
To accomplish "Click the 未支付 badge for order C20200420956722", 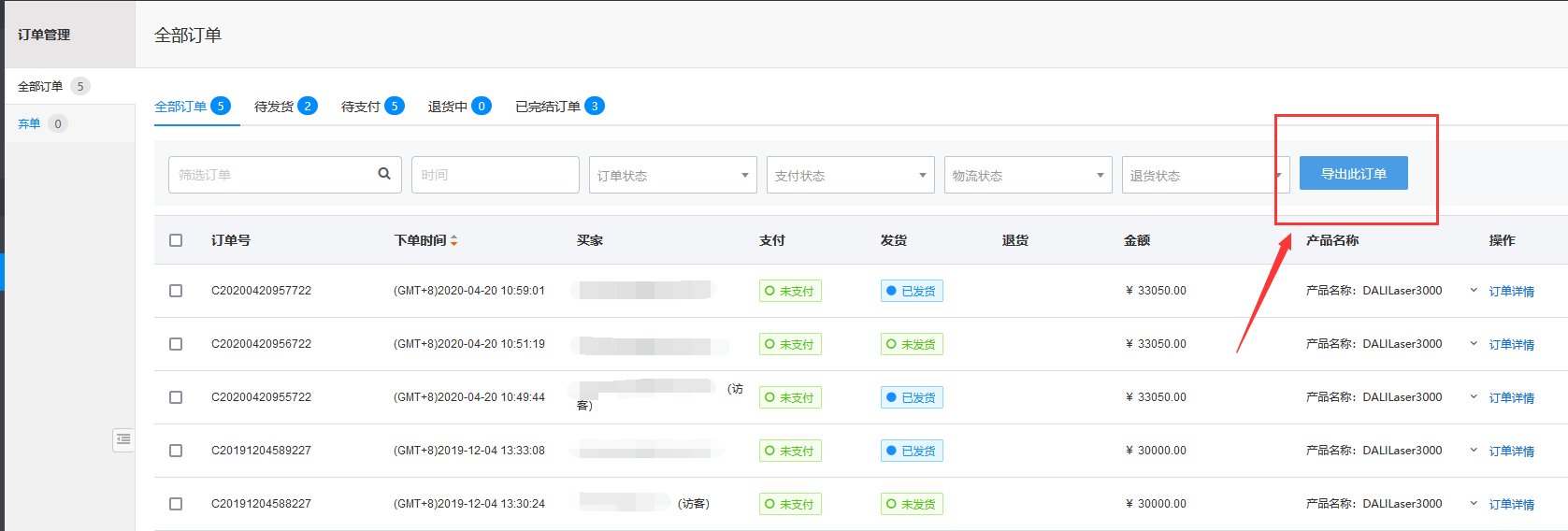I will [789, 344].
